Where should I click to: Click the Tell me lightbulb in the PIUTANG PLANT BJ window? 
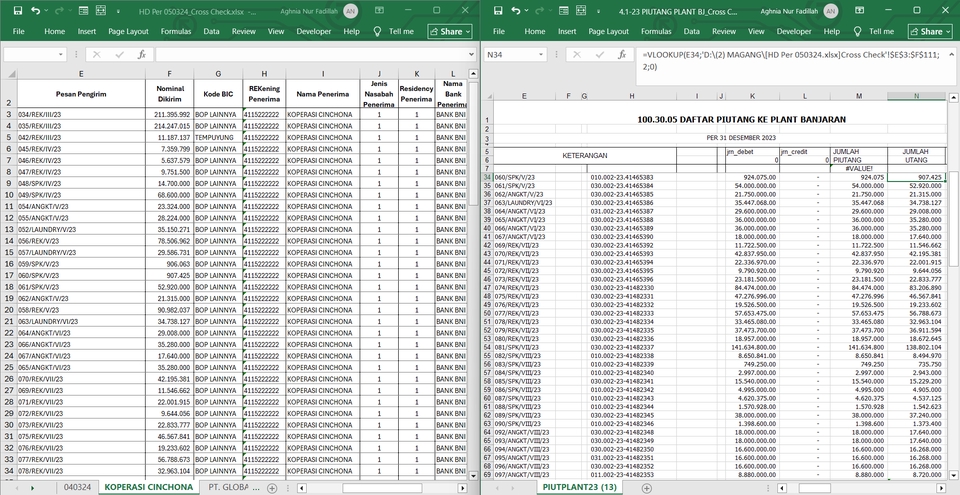pyautogui.click(x=857, y=31)
